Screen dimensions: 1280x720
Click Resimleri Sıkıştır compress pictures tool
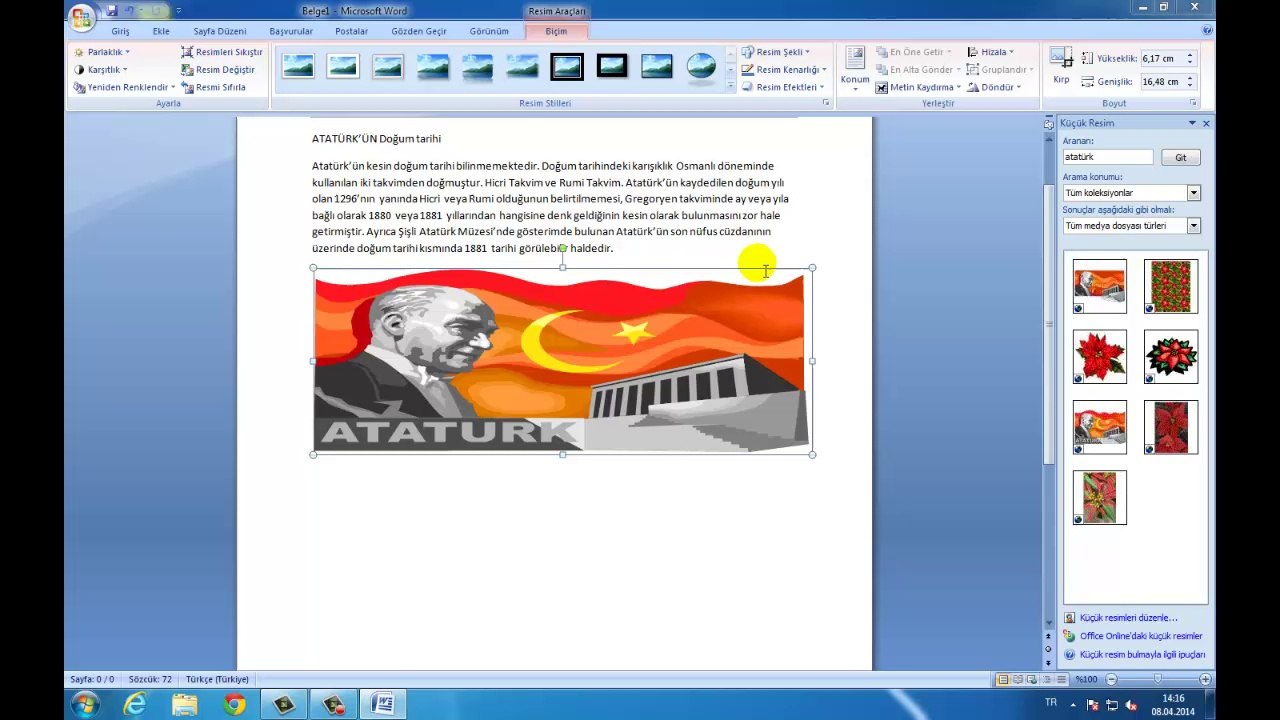[x=221, y=52]
